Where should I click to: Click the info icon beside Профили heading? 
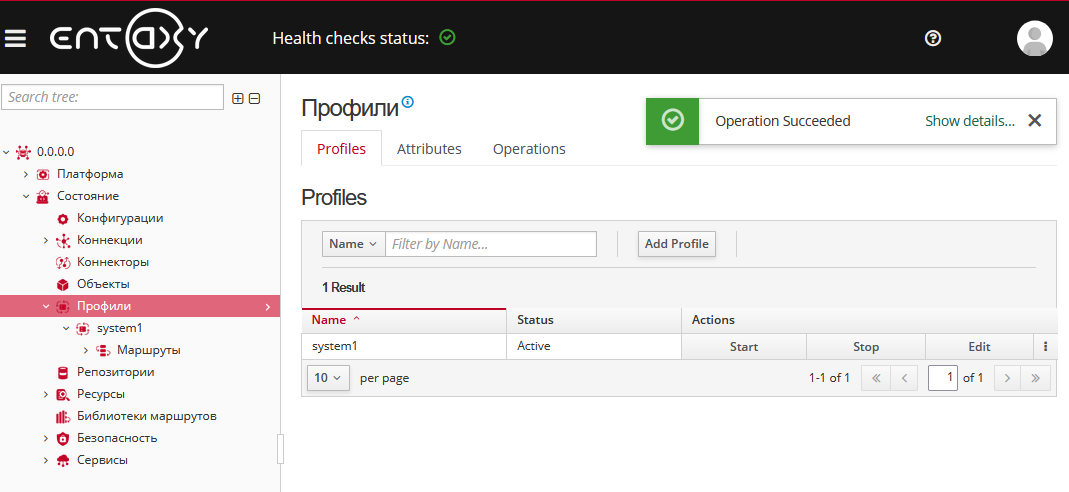[408, 102]
